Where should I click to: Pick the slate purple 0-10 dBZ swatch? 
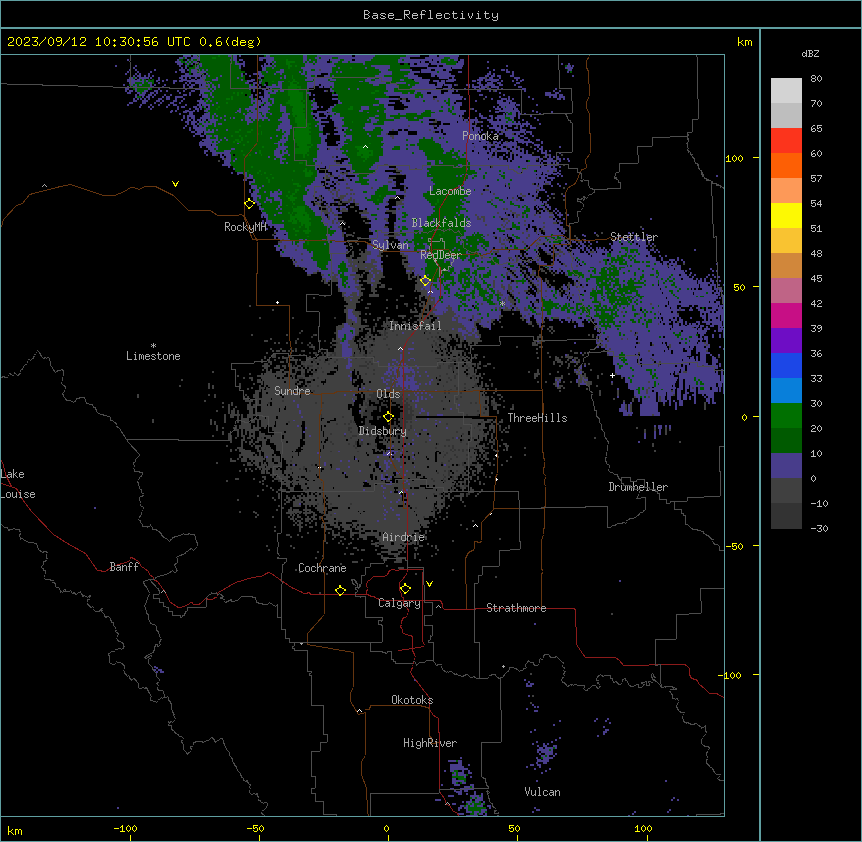coord(786,466)
